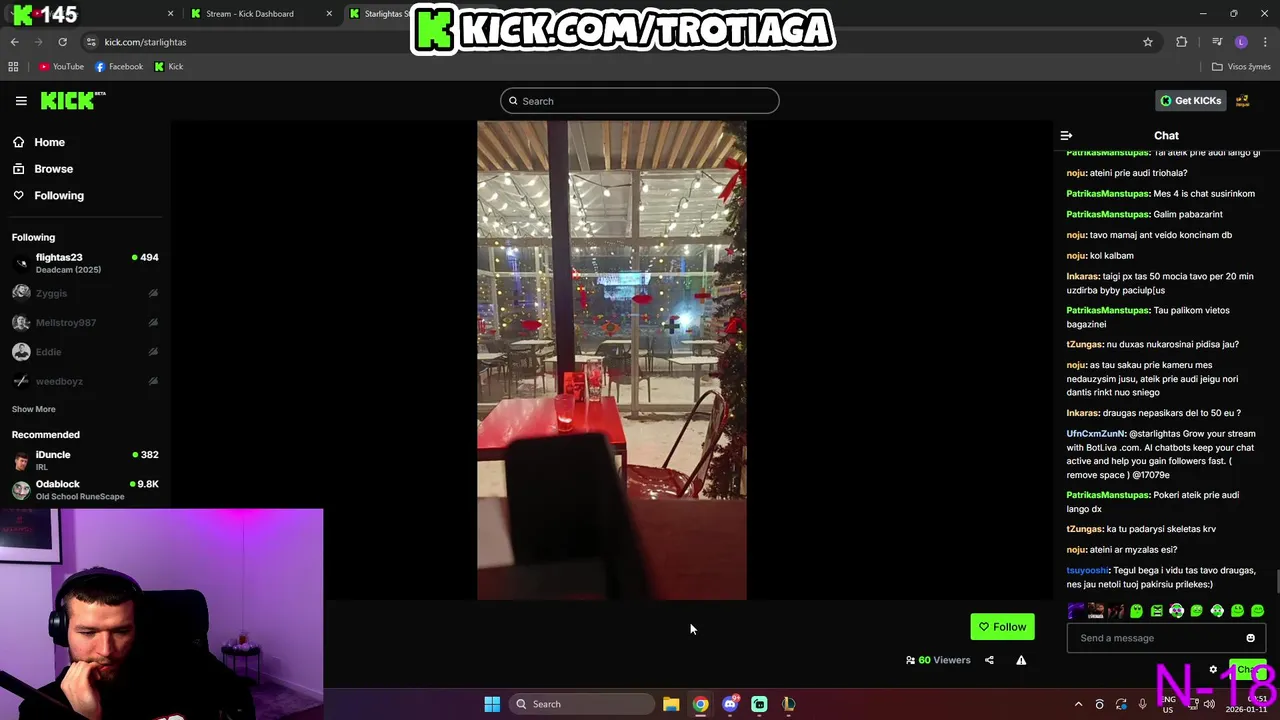Report stream with warning icon

pos(1021,660)
